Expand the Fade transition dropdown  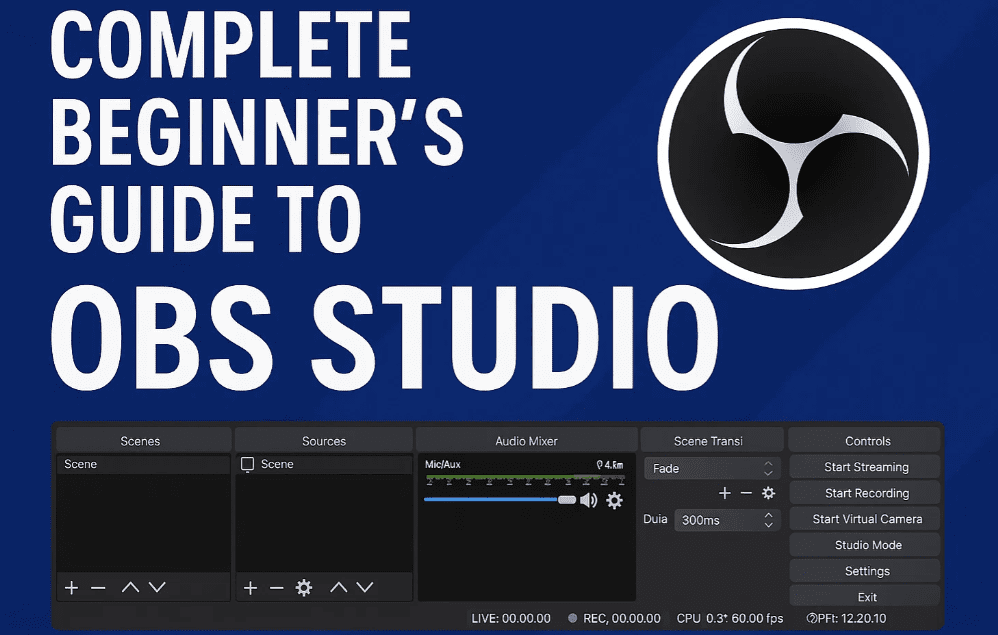712,468
